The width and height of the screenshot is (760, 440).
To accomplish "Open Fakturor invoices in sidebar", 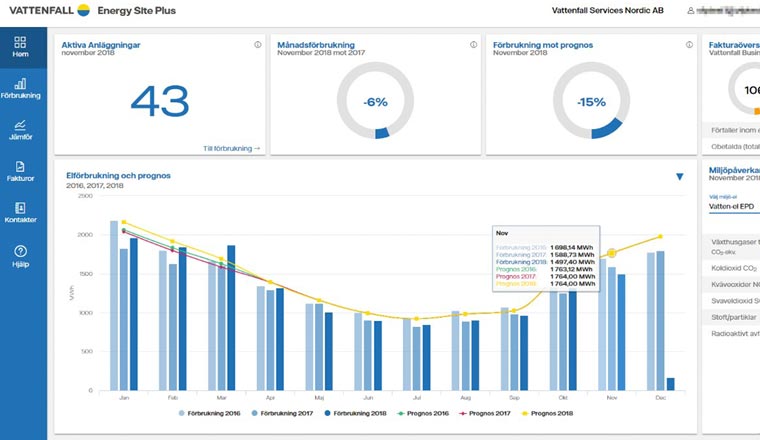I will coord(21,171).
